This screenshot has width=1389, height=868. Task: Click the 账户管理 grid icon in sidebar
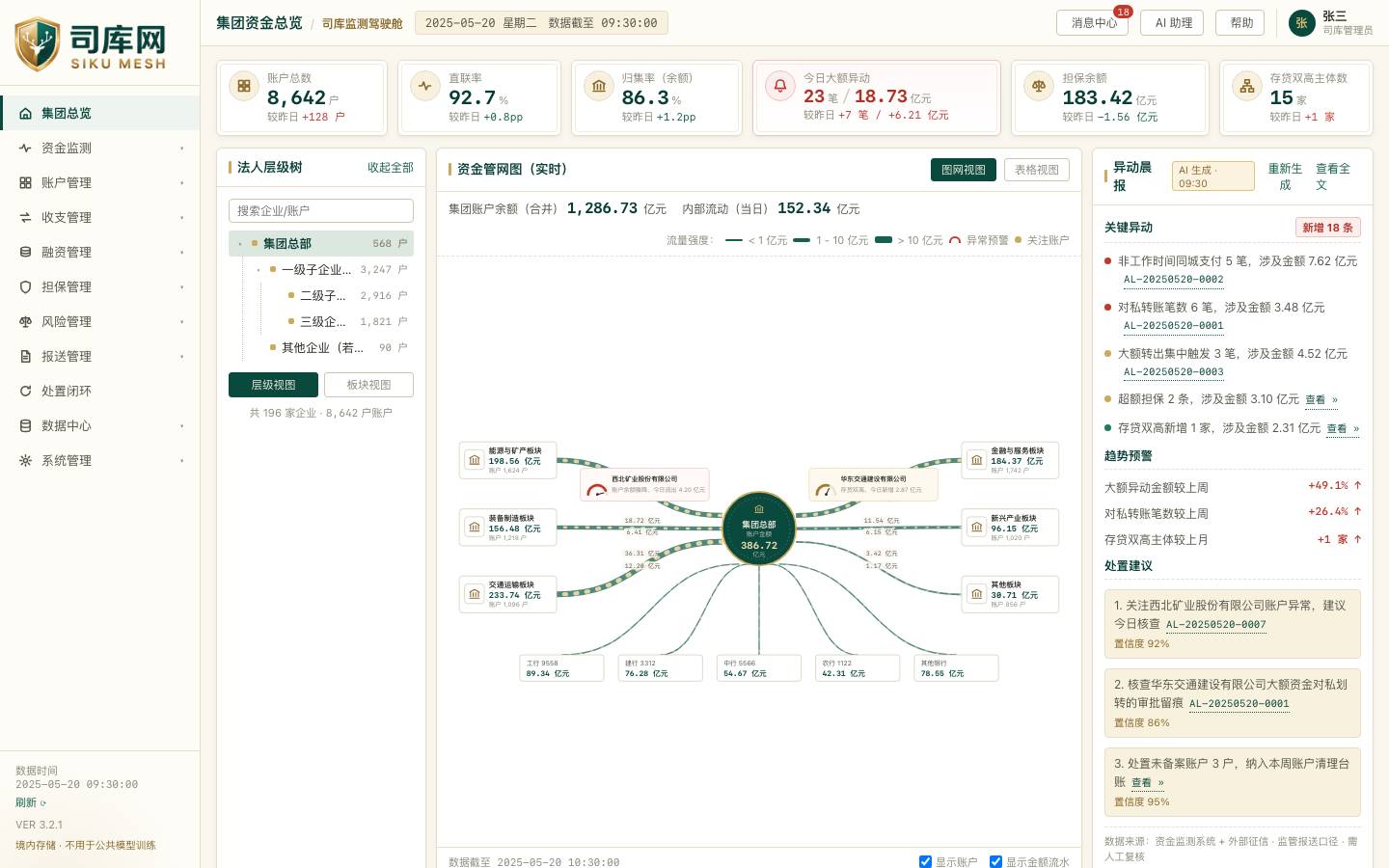tap(25, 182)
